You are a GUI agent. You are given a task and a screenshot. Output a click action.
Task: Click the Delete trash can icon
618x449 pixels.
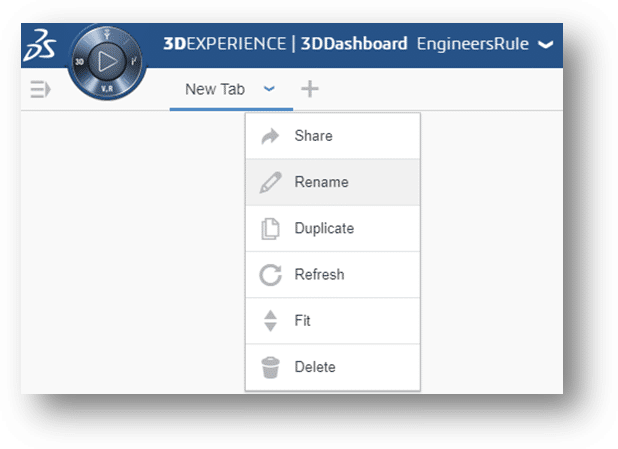coord(270,367)
